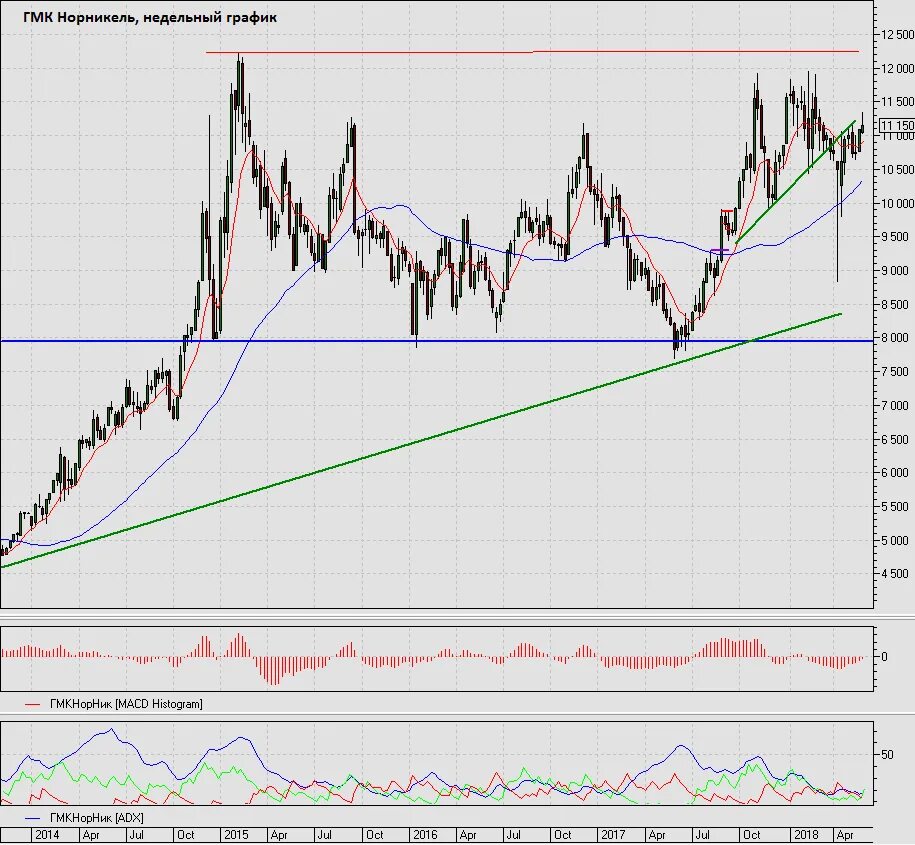
Task: Click the ADX scale value 50
Action: (887, 755)
